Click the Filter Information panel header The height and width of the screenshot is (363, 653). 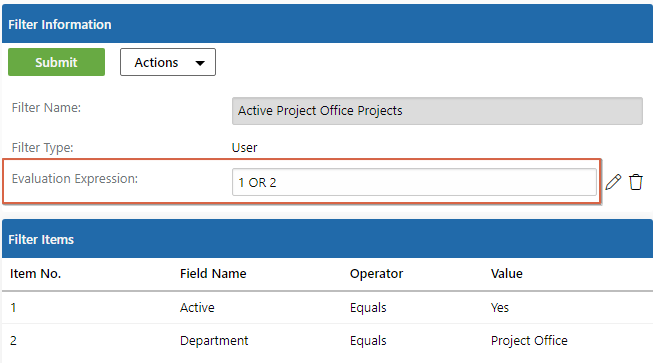pos(327,24)
